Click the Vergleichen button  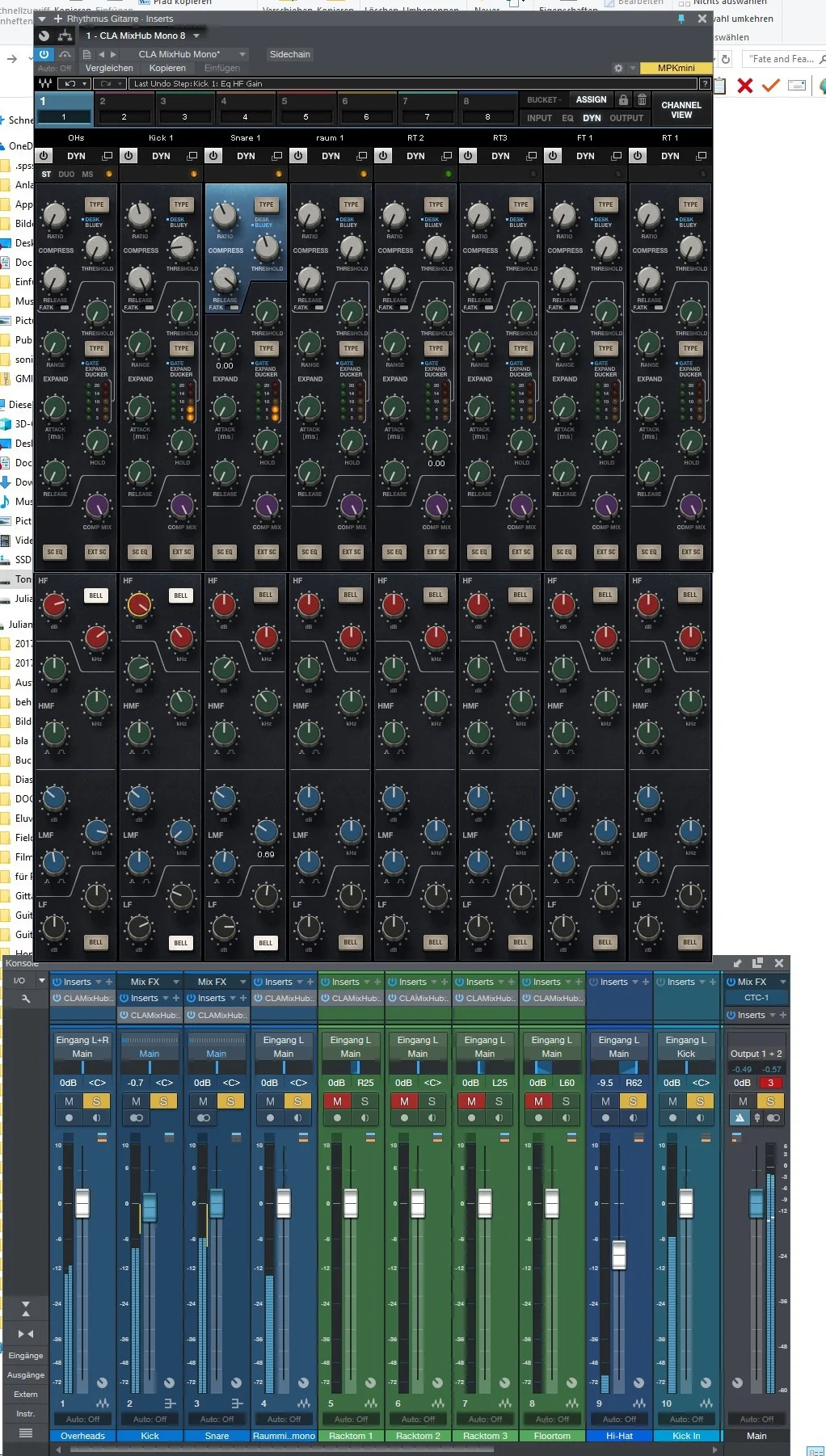(x=109, y=68)
